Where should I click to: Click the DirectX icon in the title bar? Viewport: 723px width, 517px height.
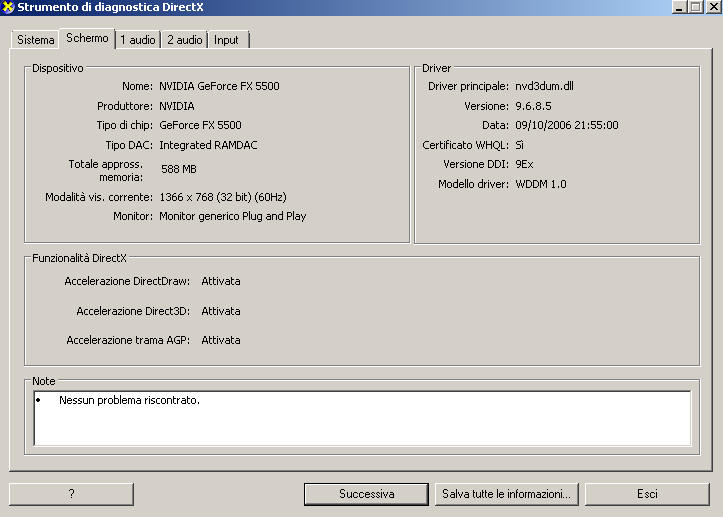coord(9,8)
